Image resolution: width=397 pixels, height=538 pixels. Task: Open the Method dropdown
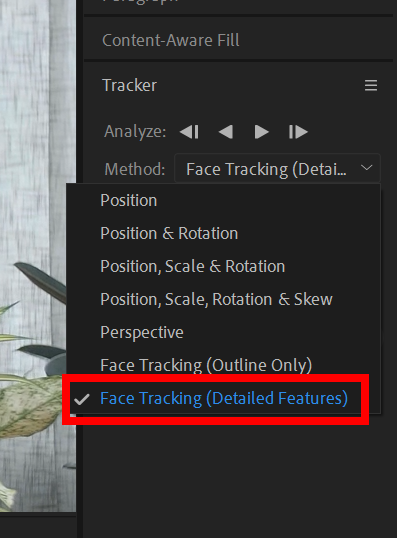(277, 168)
